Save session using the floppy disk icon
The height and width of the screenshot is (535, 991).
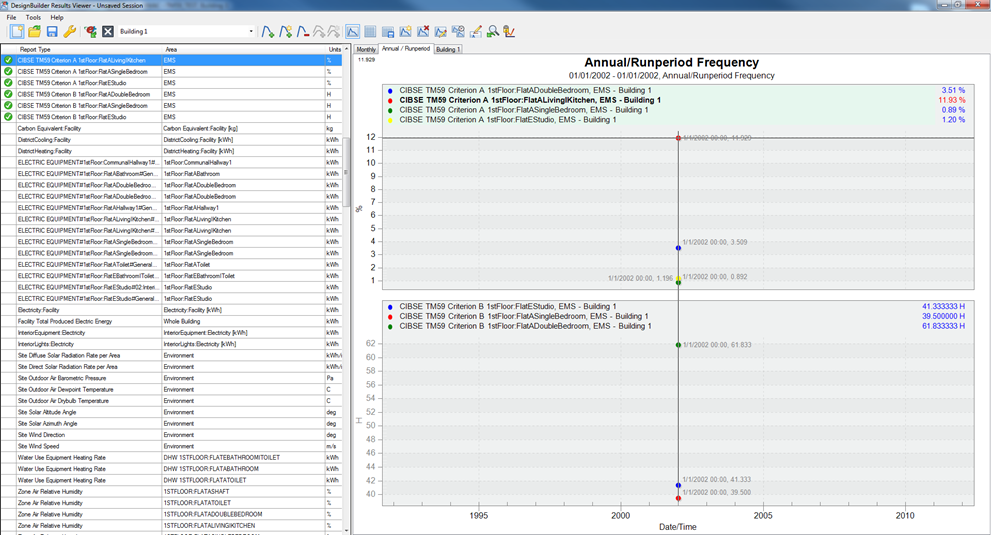51,32
